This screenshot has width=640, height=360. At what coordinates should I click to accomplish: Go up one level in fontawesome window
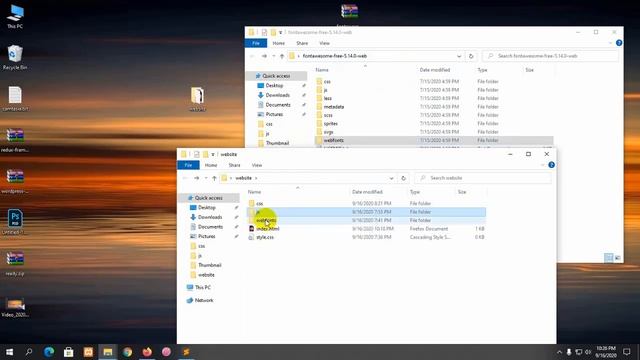[282, 56]
